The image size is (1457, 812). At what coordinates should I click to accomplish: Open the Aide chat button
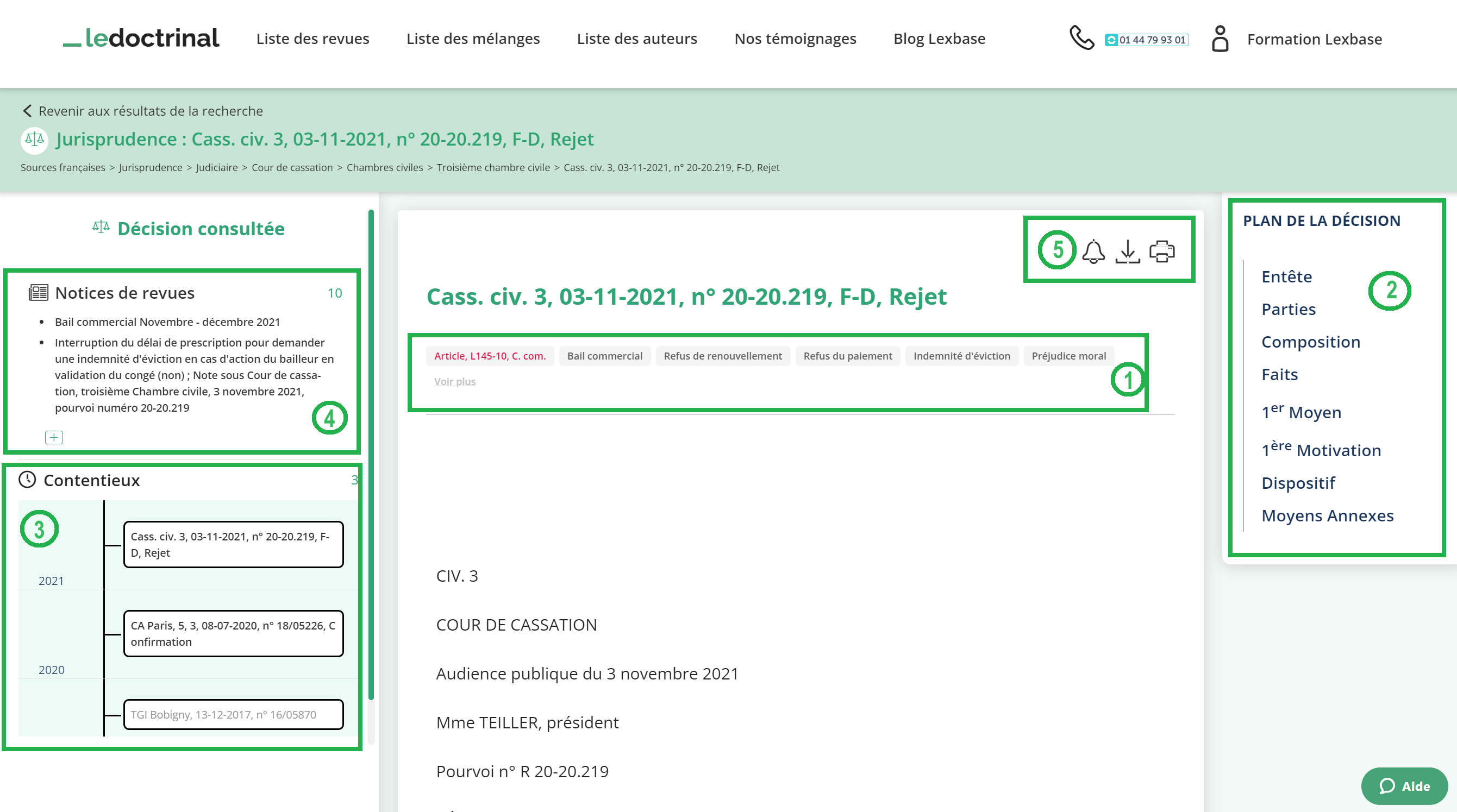pos(1404,786)
